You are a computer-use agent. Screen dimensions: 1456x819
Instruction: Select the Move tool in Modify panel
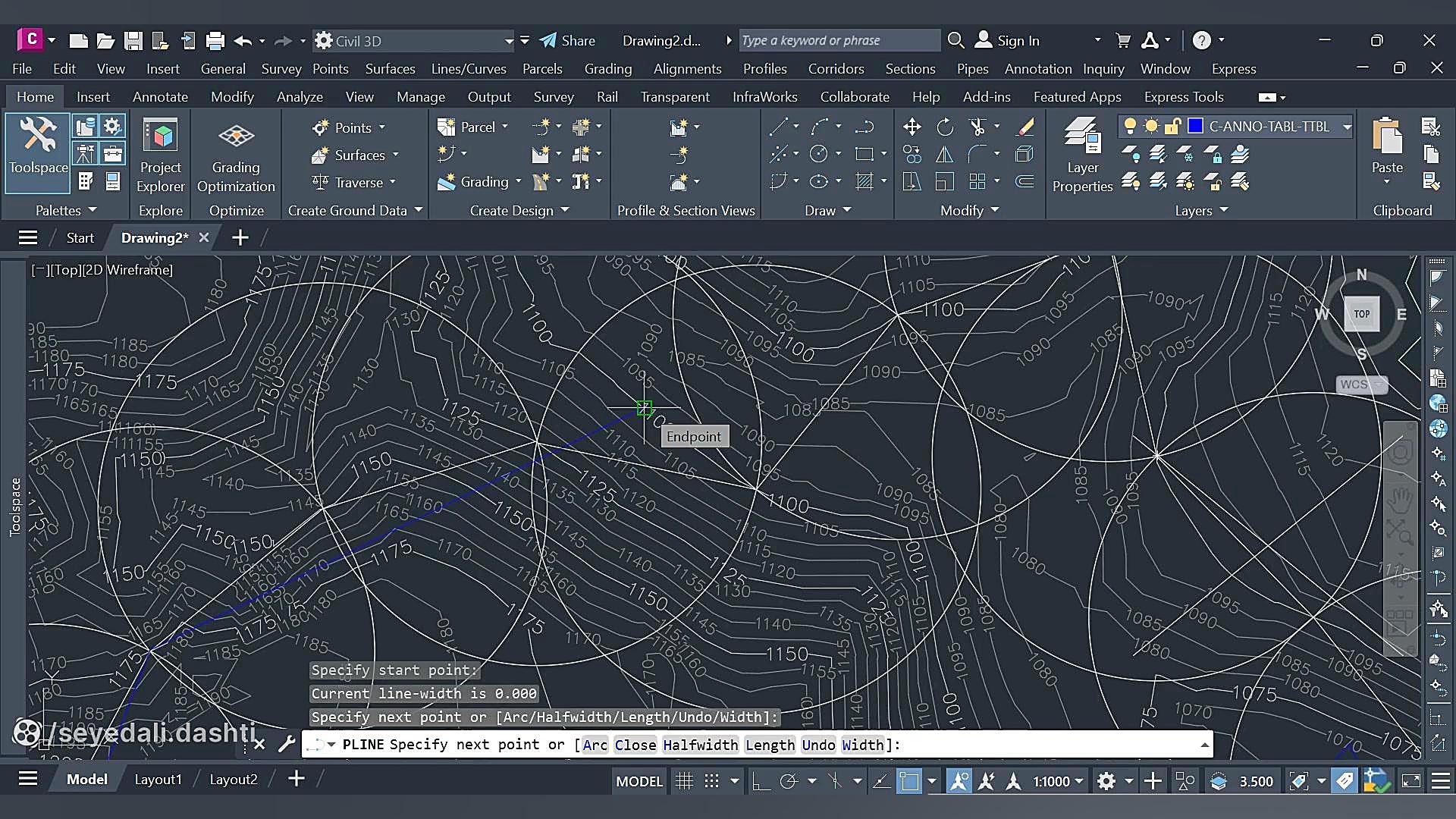click(912, 127)
